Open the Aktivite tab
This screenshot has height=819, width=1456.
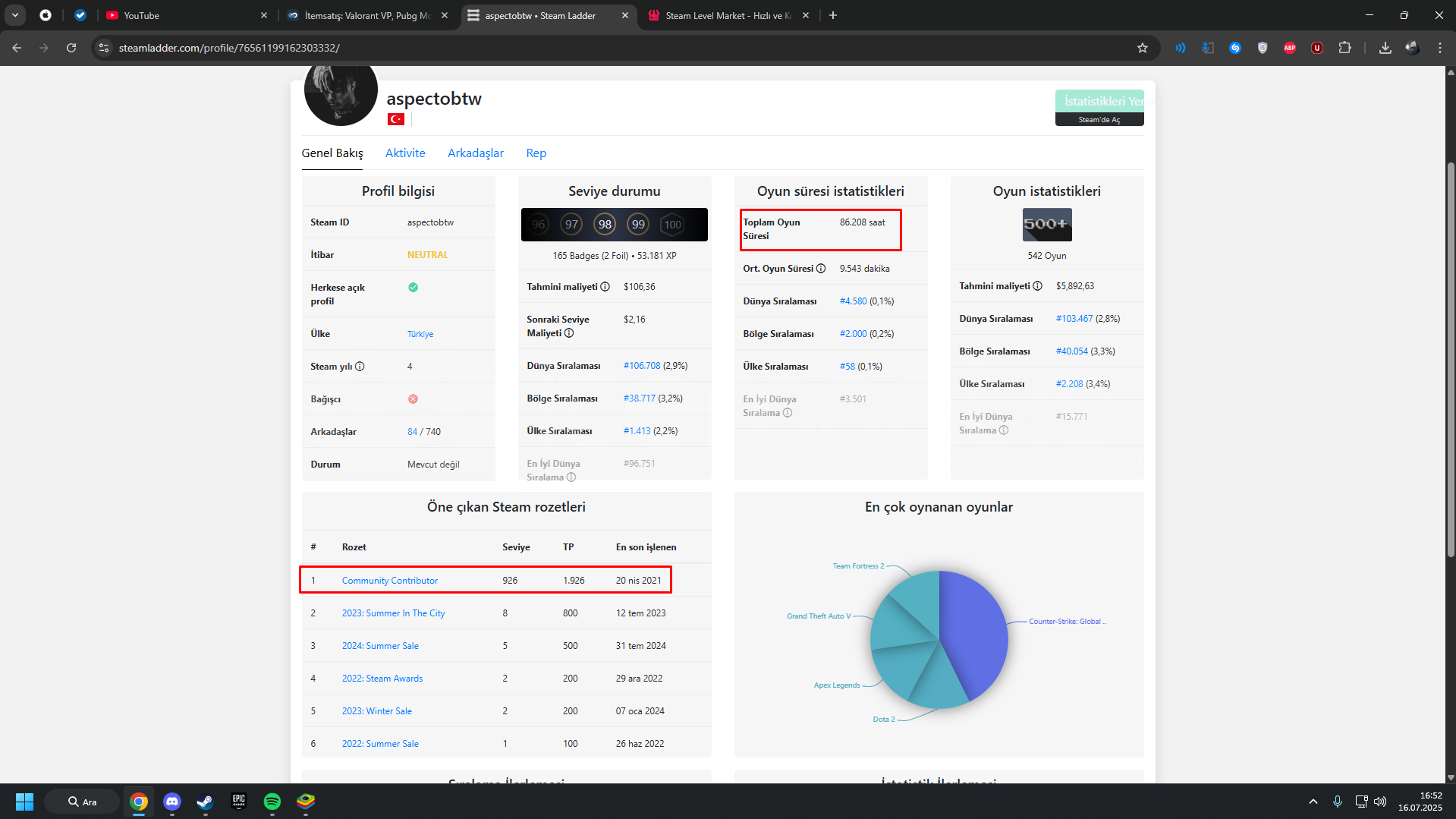coord(405,153)
